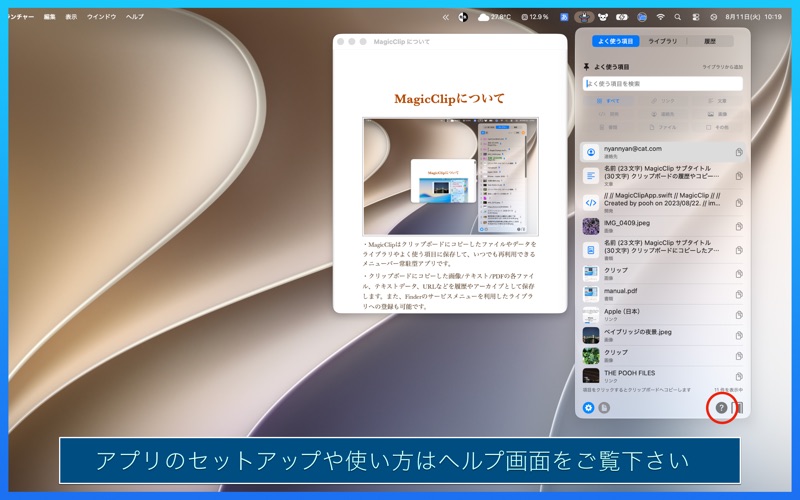Open the 編集 menu
This screenshot has width=800, height=500.
point(49,17)
